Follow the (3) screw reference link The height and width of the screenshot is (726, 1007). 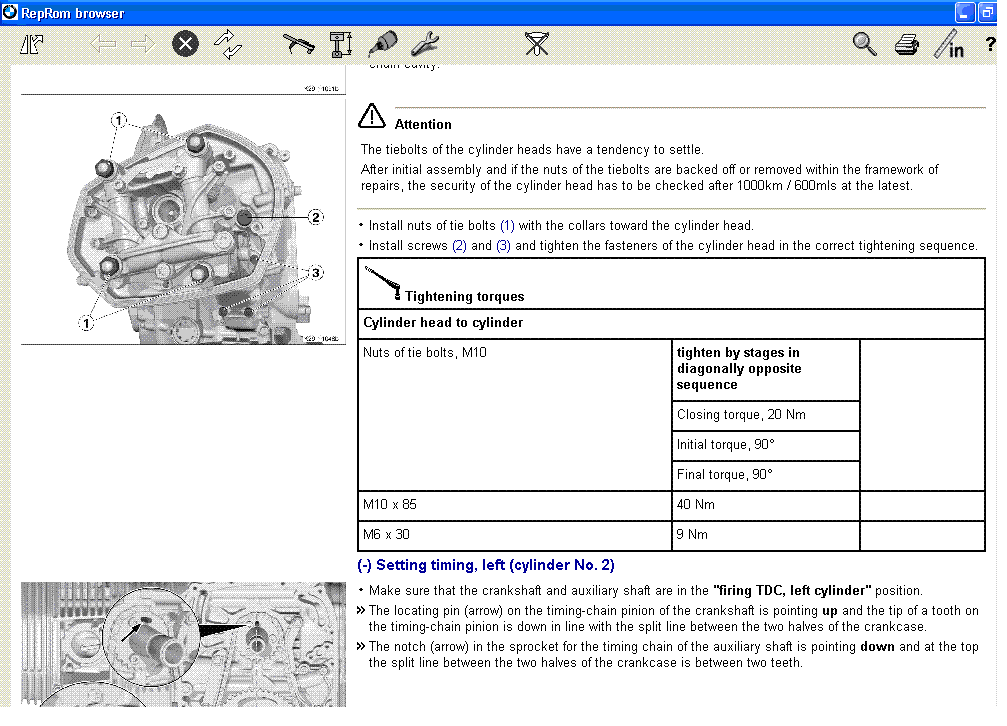504,245
